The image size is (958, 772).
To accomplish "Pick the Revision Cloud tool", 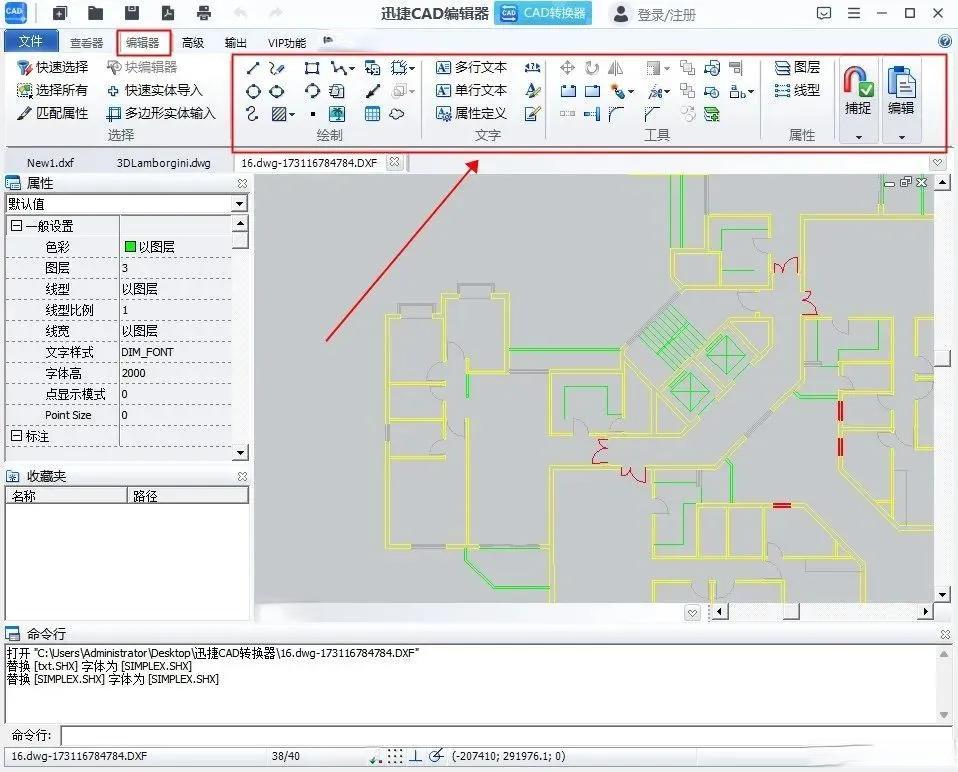I will point(398,114).
